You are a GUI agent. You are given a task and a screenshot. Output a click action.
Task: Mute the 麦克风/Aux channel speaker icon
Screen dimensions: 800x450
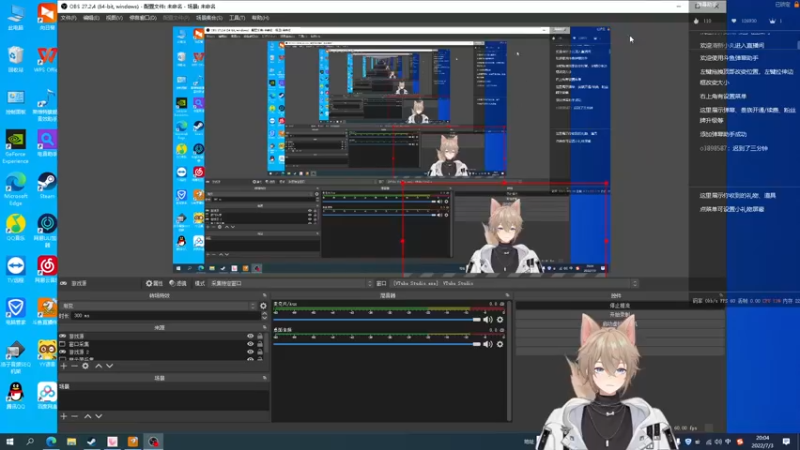click(488, 319)
